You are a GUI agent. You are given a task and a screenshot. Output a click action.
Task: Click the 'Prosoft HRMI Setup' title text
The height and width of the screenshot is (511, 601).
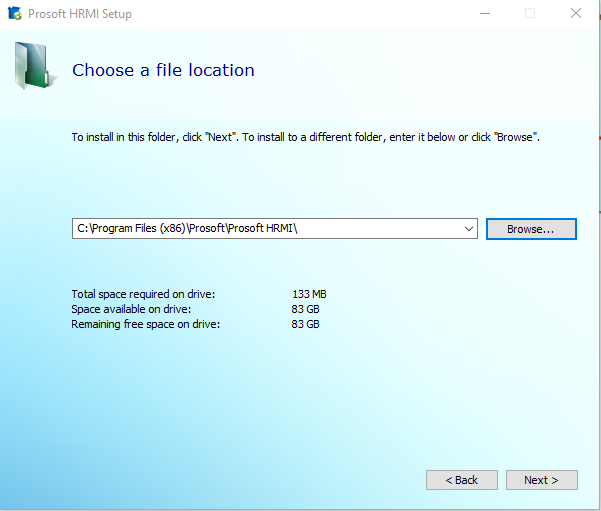pos(80,14)
